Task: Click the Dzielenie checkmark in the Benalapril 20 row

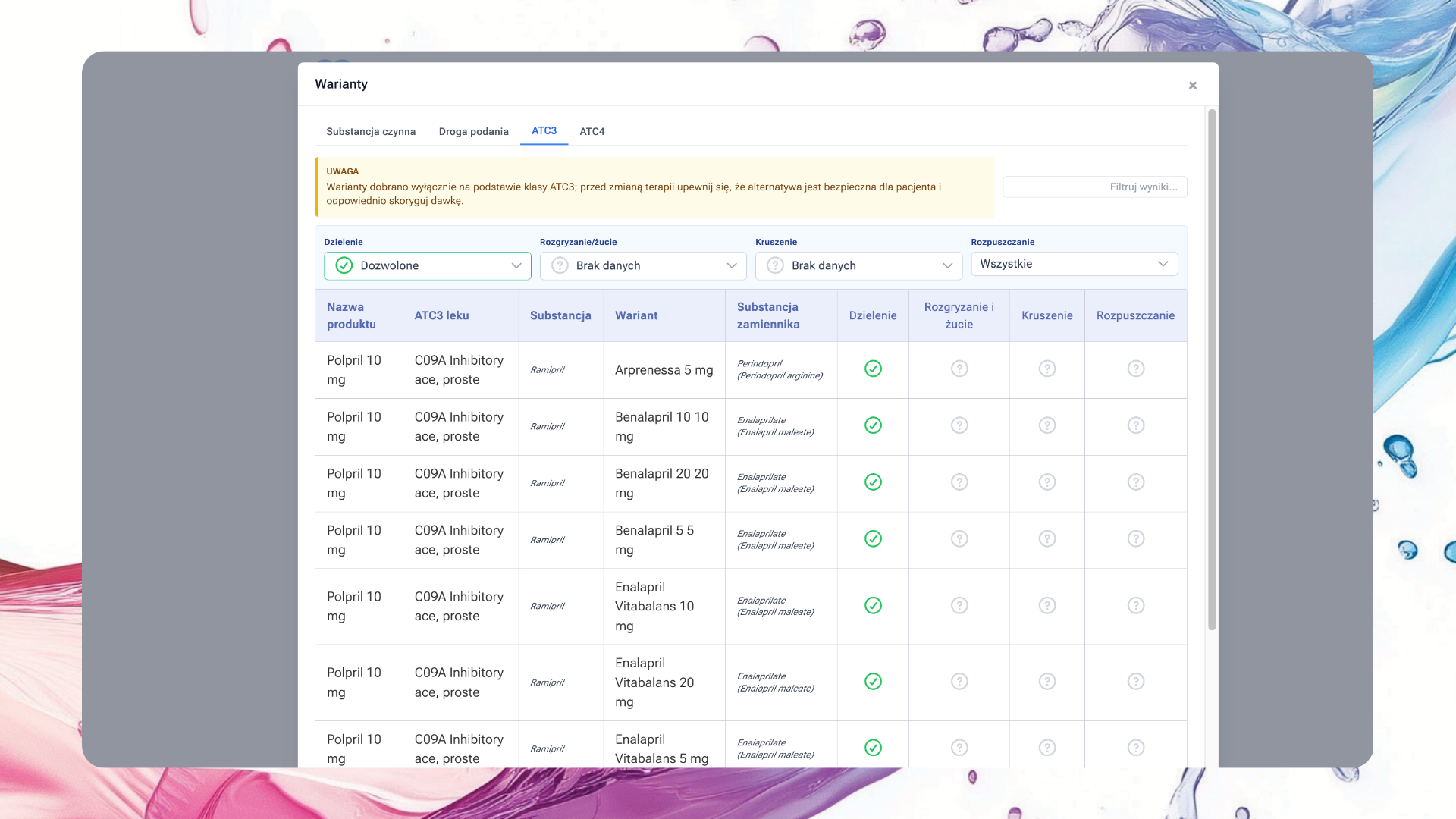Action: click(873, 482)
